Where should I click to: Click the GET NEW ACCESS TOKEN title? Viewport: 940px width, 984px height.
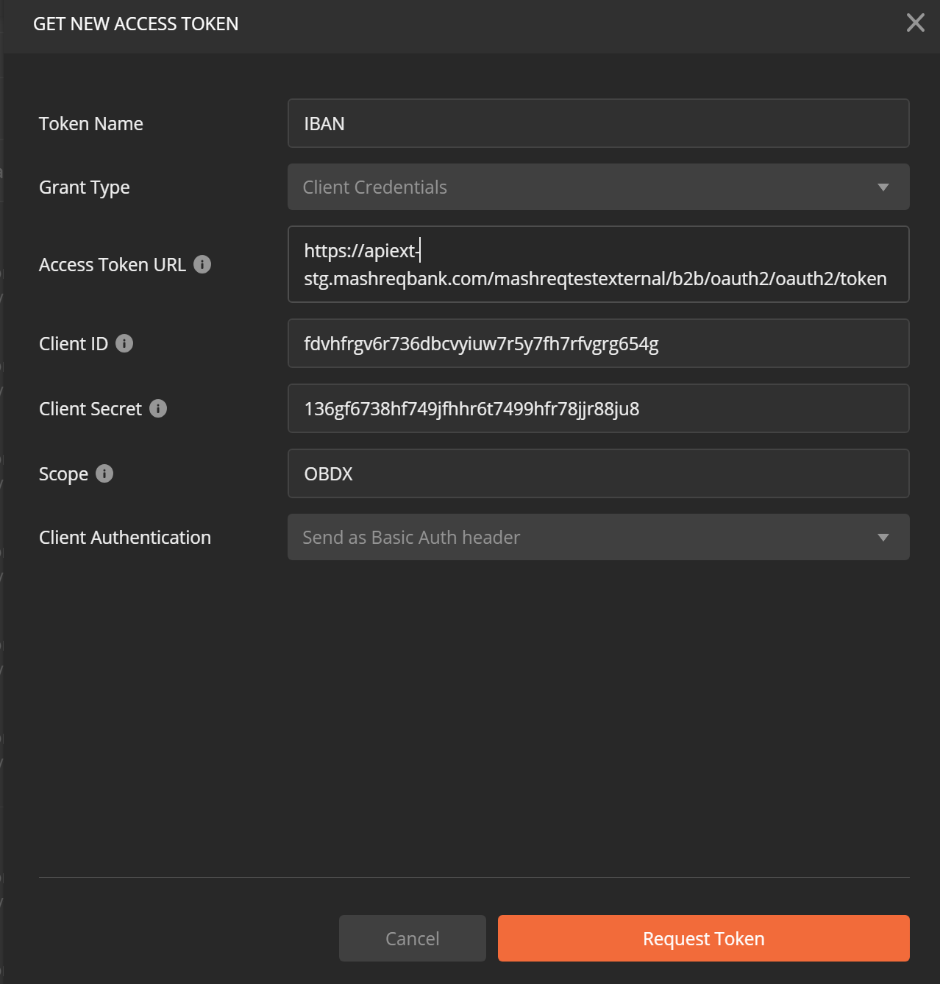[x=136, y=23]
